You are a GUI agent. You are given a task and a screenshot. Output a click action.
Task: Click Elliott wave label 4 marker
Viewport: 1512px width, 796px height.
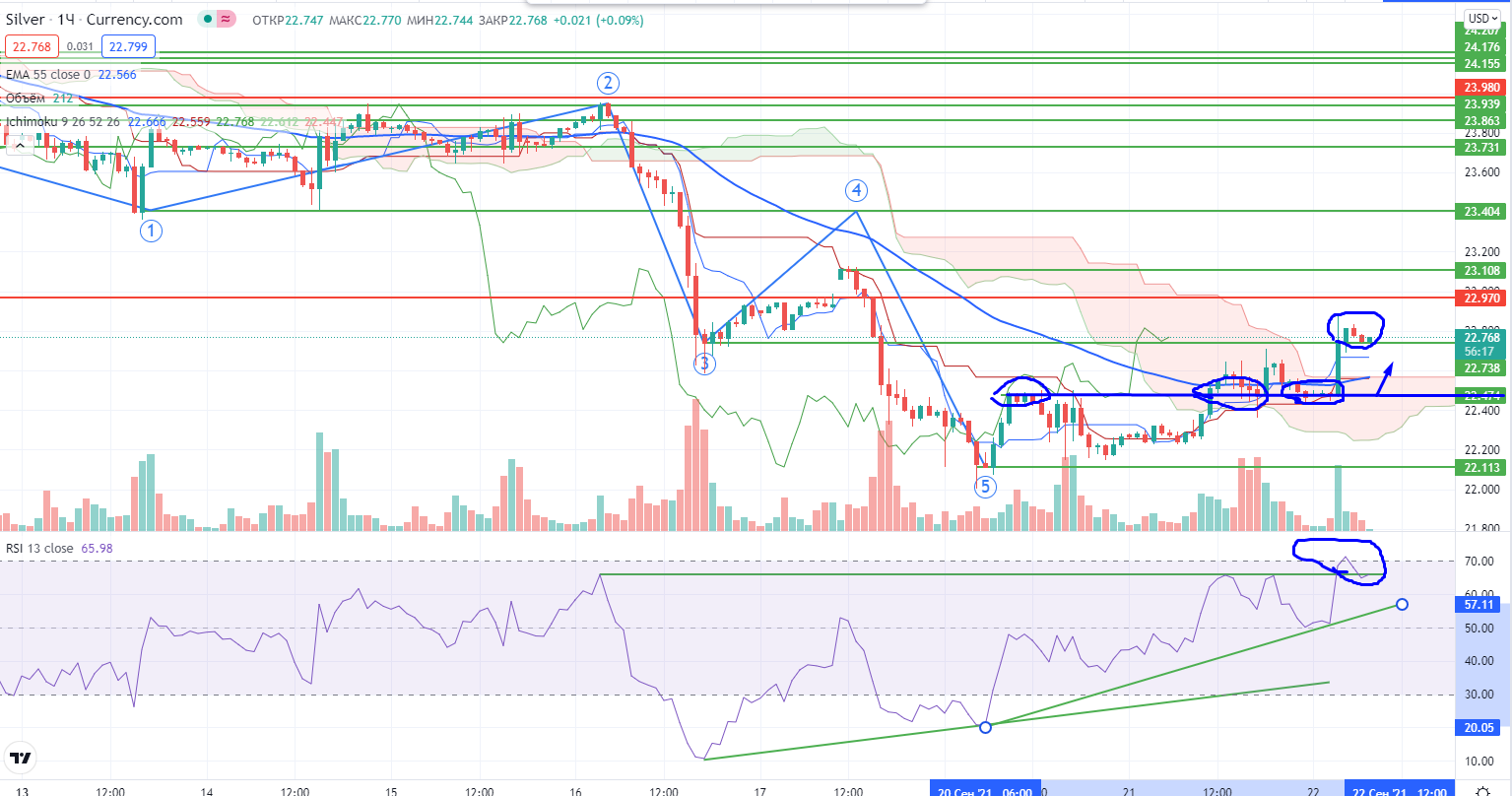tap(856, 190)
